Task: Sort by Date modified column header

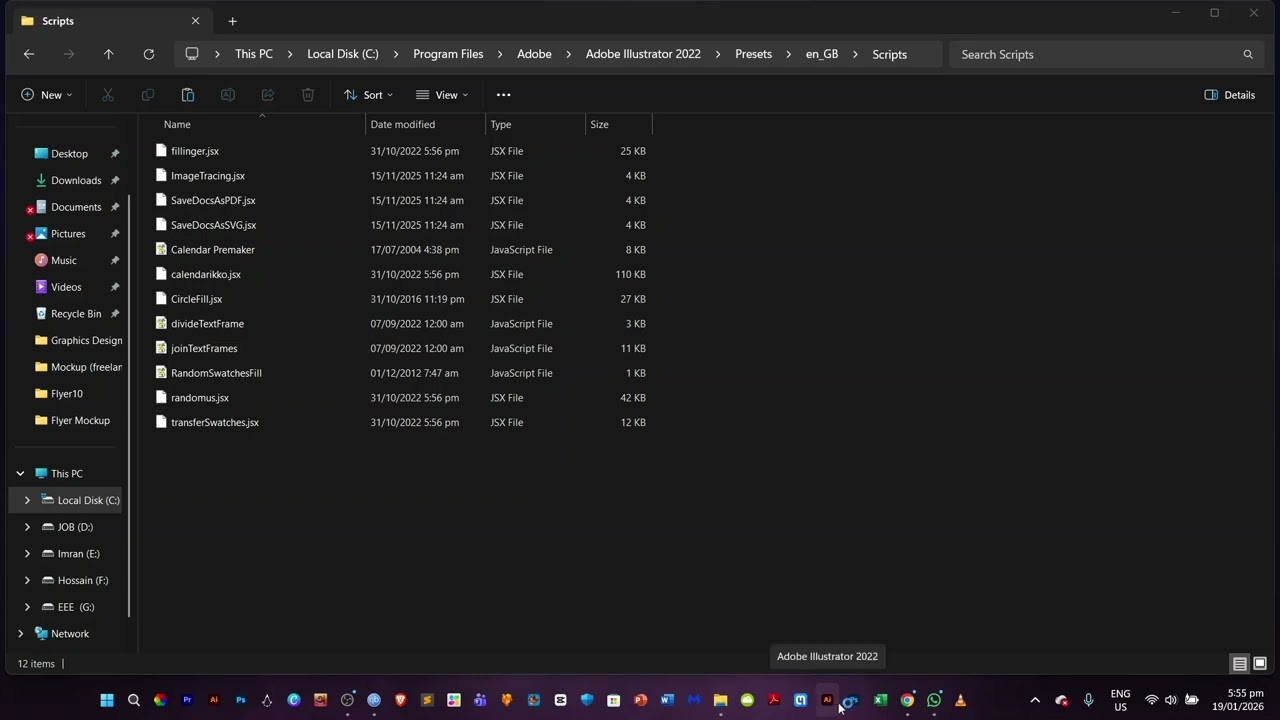Action: tap(426, 124)
